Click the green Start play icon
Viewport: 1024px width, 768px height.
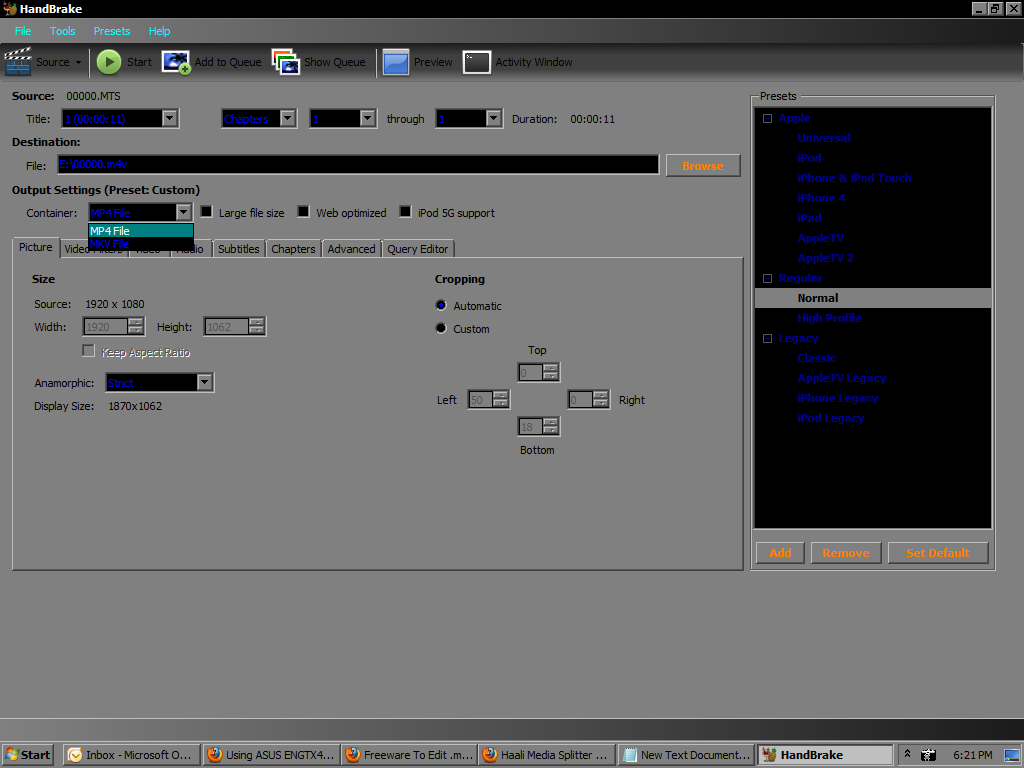click(x=109, y=62)
